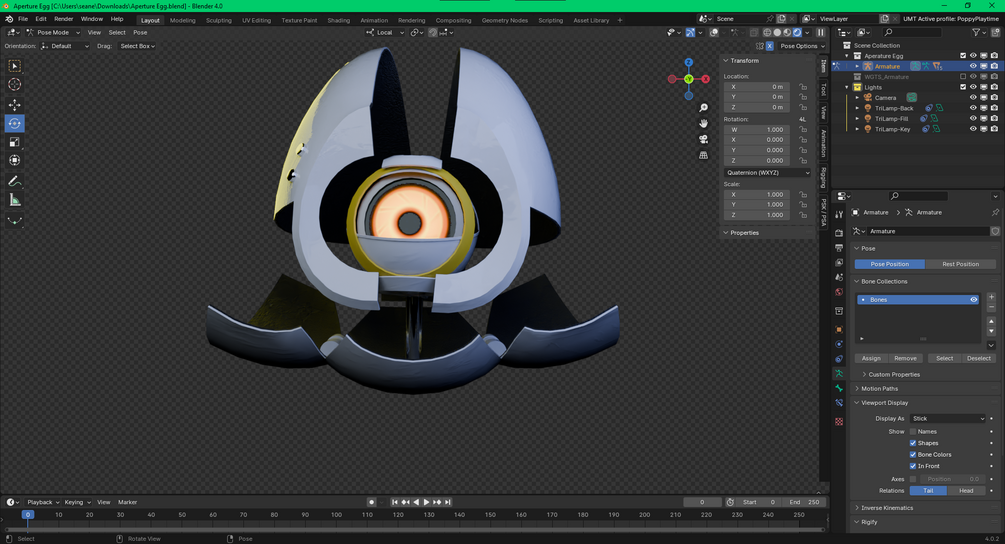The height and width of the screenshot is (544, 1005).
Task: Open the Drag Select Box dropdown
Action: click(x=137, y=46)
